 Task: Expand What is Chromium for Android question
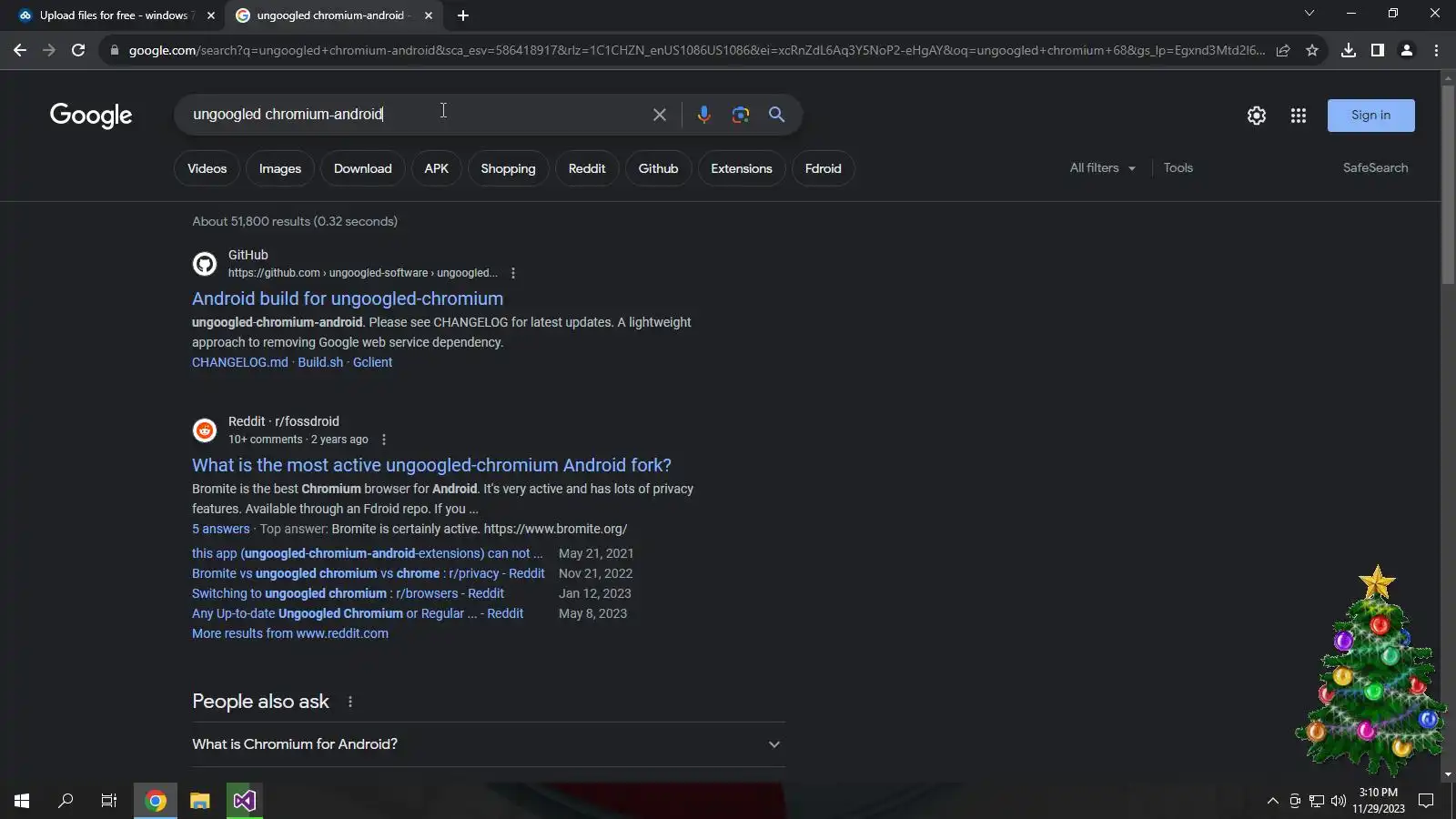point(489,744)
